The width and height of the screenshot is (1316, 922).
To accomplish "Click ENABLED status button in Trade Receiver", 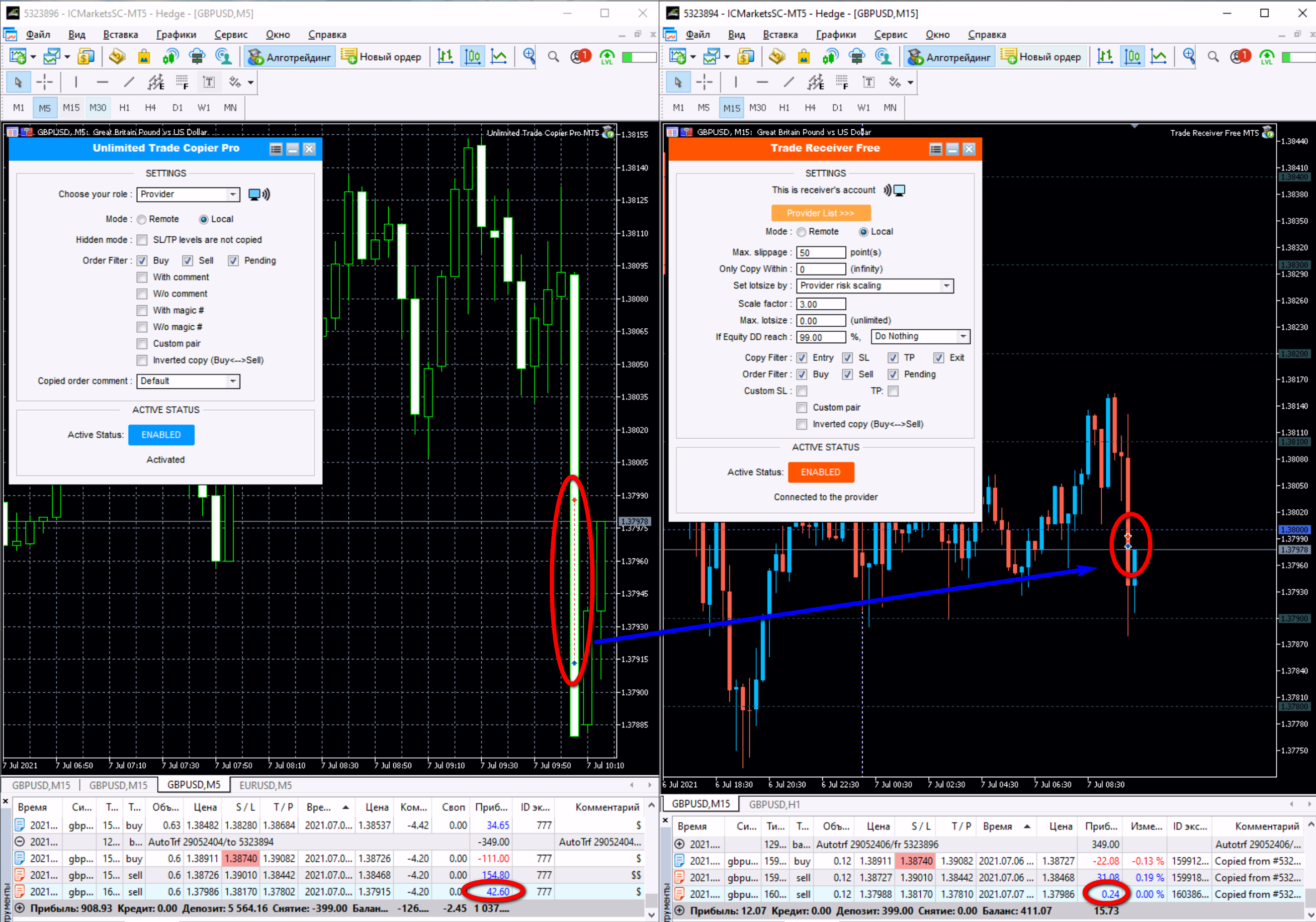I will (820, 472).
